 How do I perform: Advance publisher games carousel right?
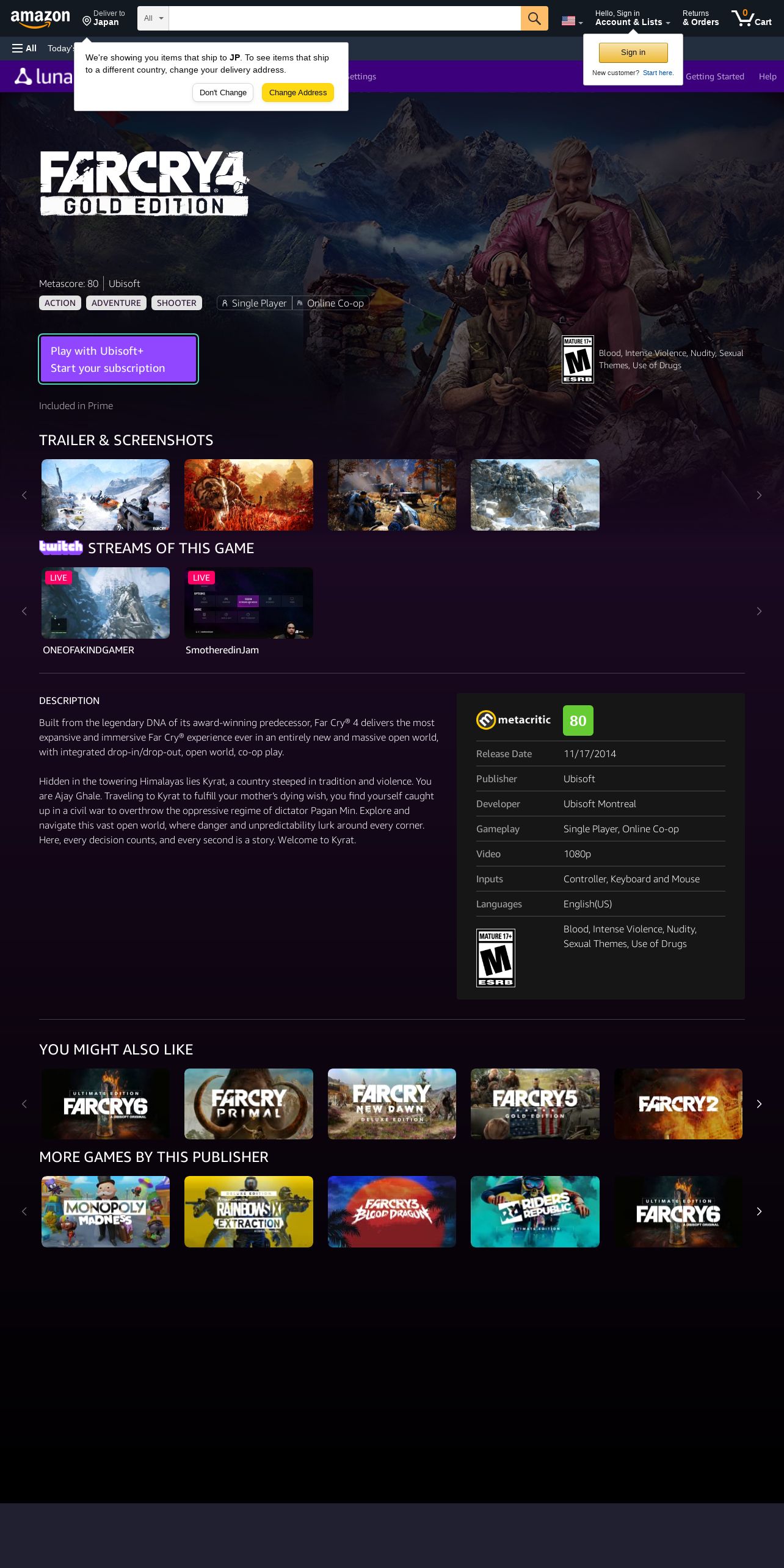click(x=759, y=1211)
